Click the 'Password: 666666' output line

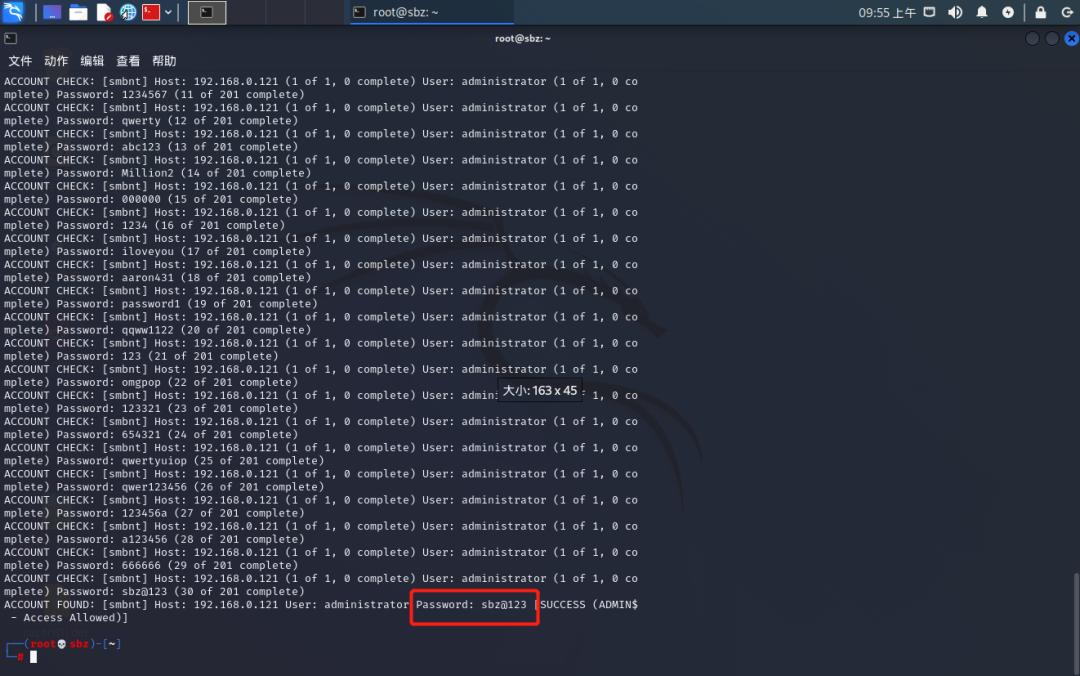[151, 566]
